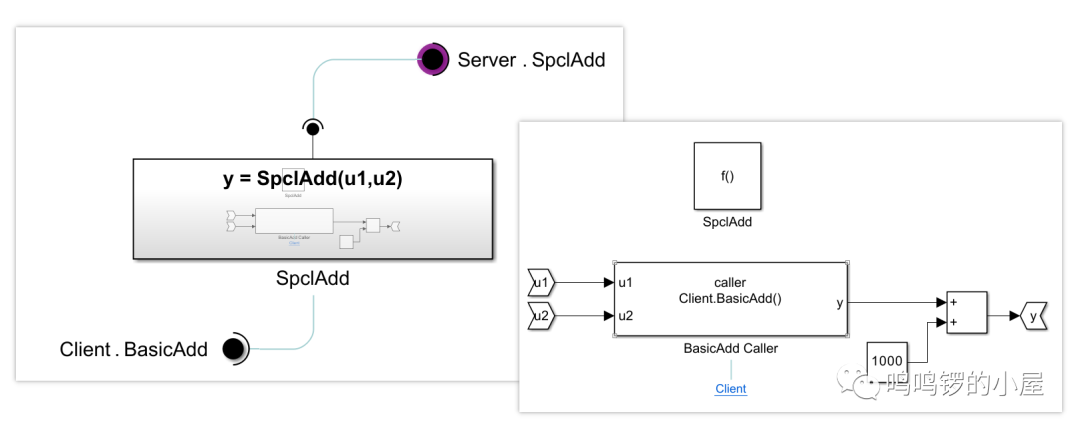Viewport: 1080px width, 432px height.
Task: Select the u1 inport block
Action: click(x=541, y=283)
